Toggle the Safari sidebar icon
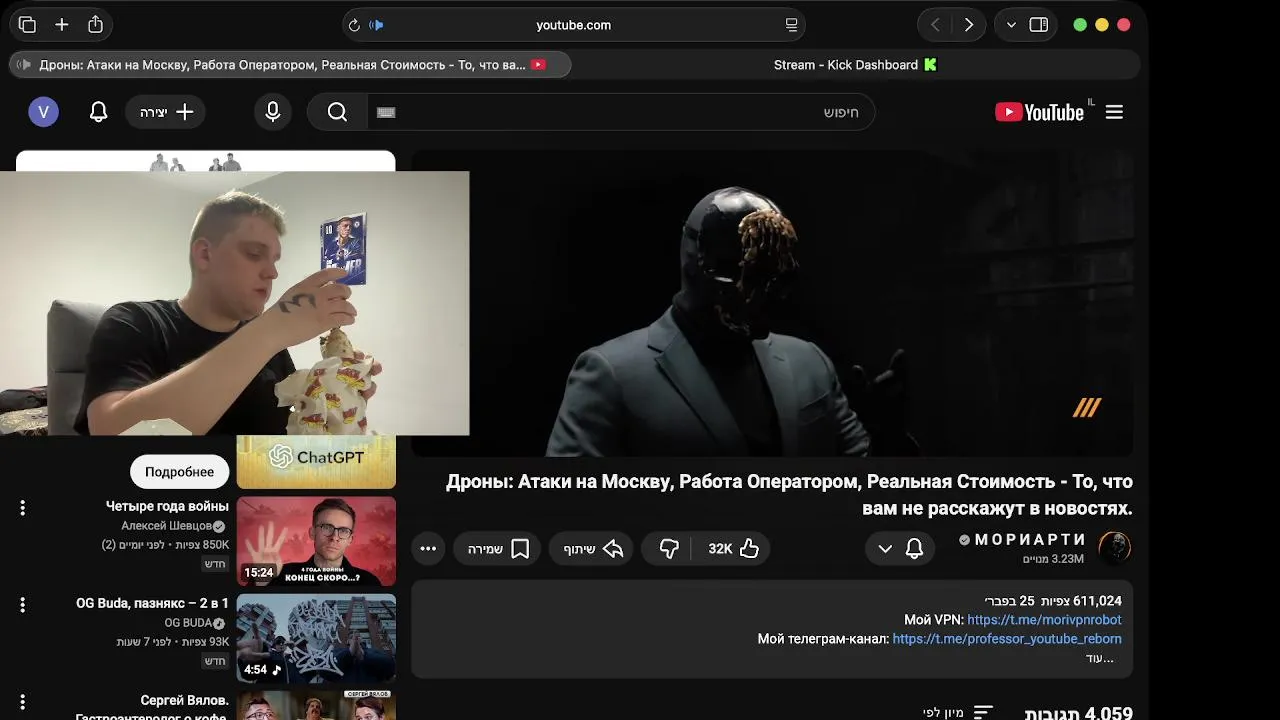The height and width of the screenshot is (720, 1280). pos(1039,25)
